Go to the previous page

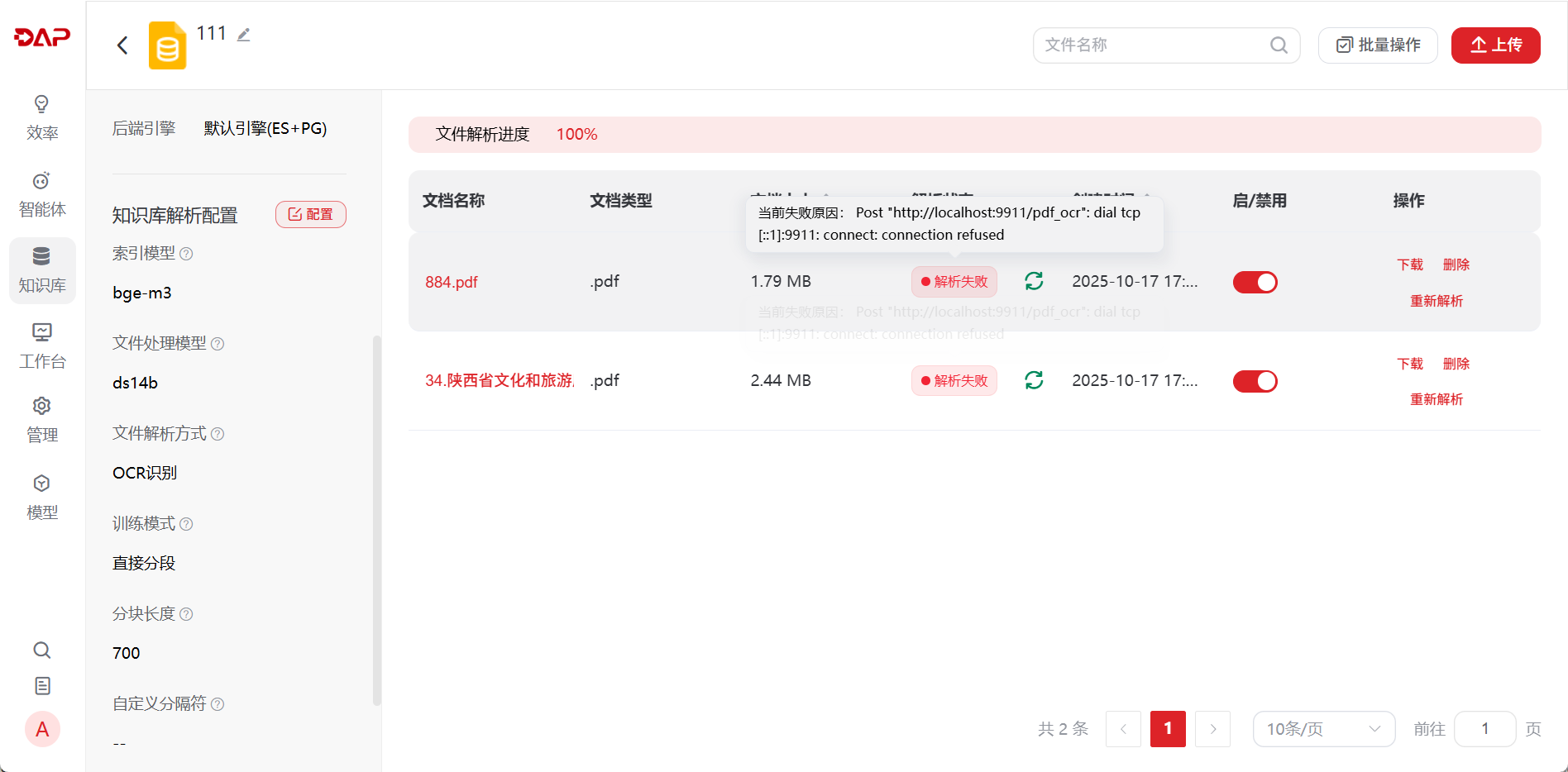coord(1123,729)
